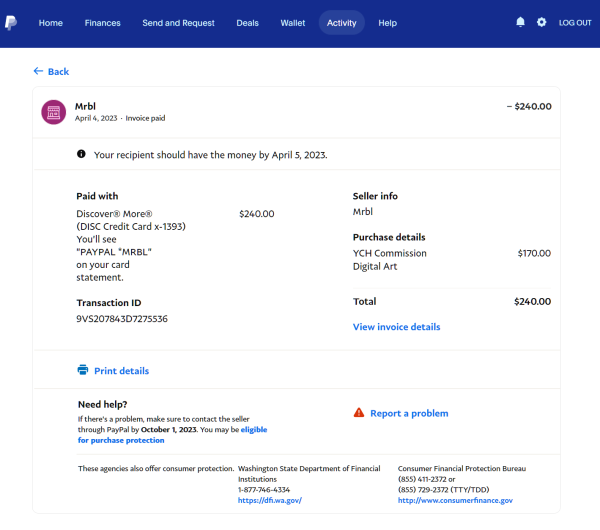The image size is (600, 530).
Task: Open the Wallet tab
Action: [x=293, y=23]
